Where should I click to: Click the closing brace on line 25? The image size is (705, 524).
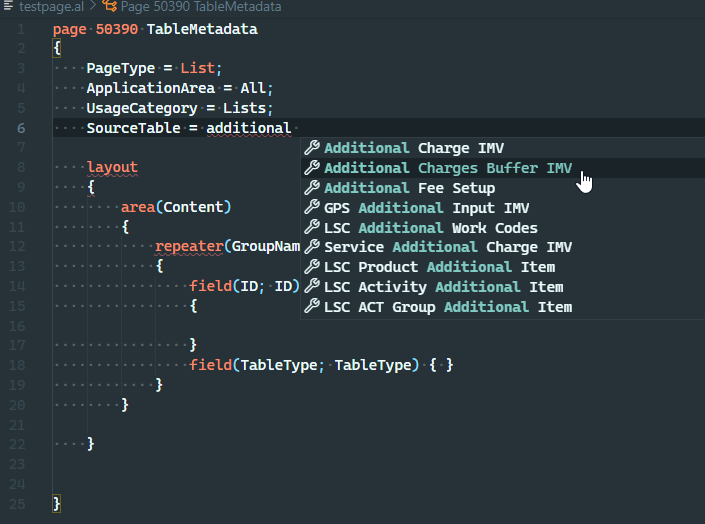[x=57, y=504]
